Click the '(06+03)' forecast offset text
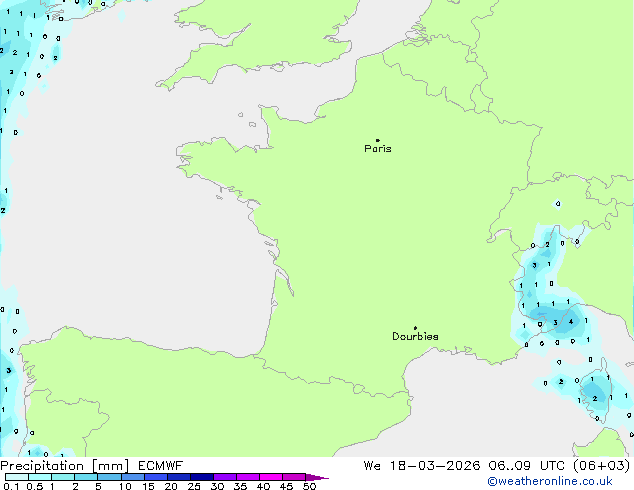The height and width of the screenshot is (490, 634). 602,466
